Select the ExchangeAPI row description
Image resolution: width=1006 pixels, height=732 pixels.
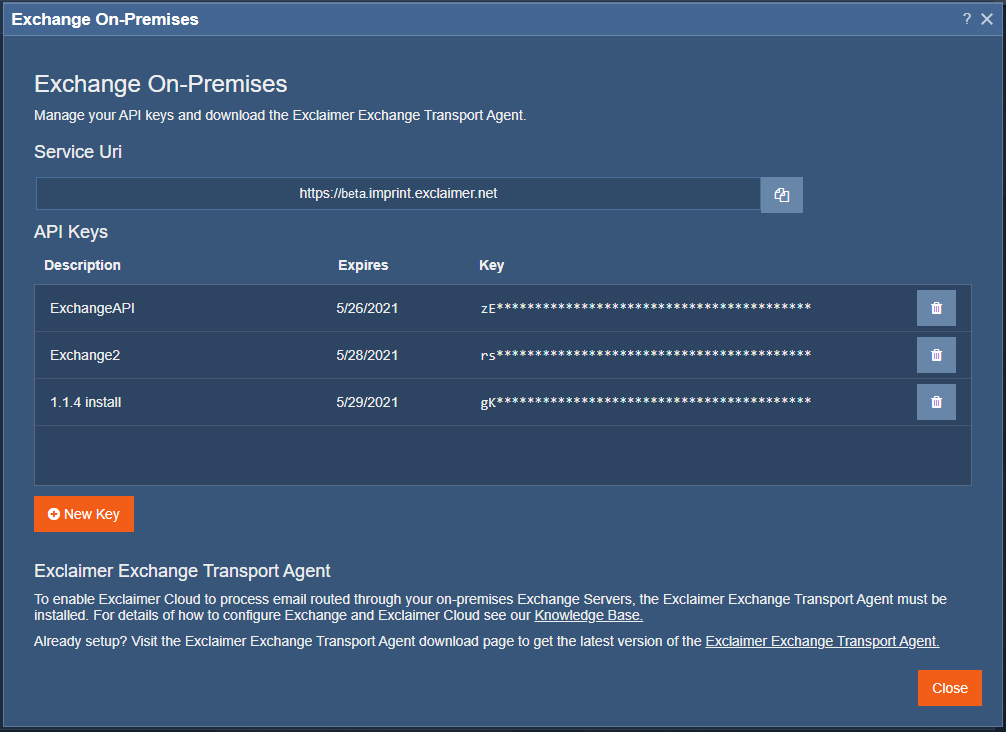tap(92, 308)
